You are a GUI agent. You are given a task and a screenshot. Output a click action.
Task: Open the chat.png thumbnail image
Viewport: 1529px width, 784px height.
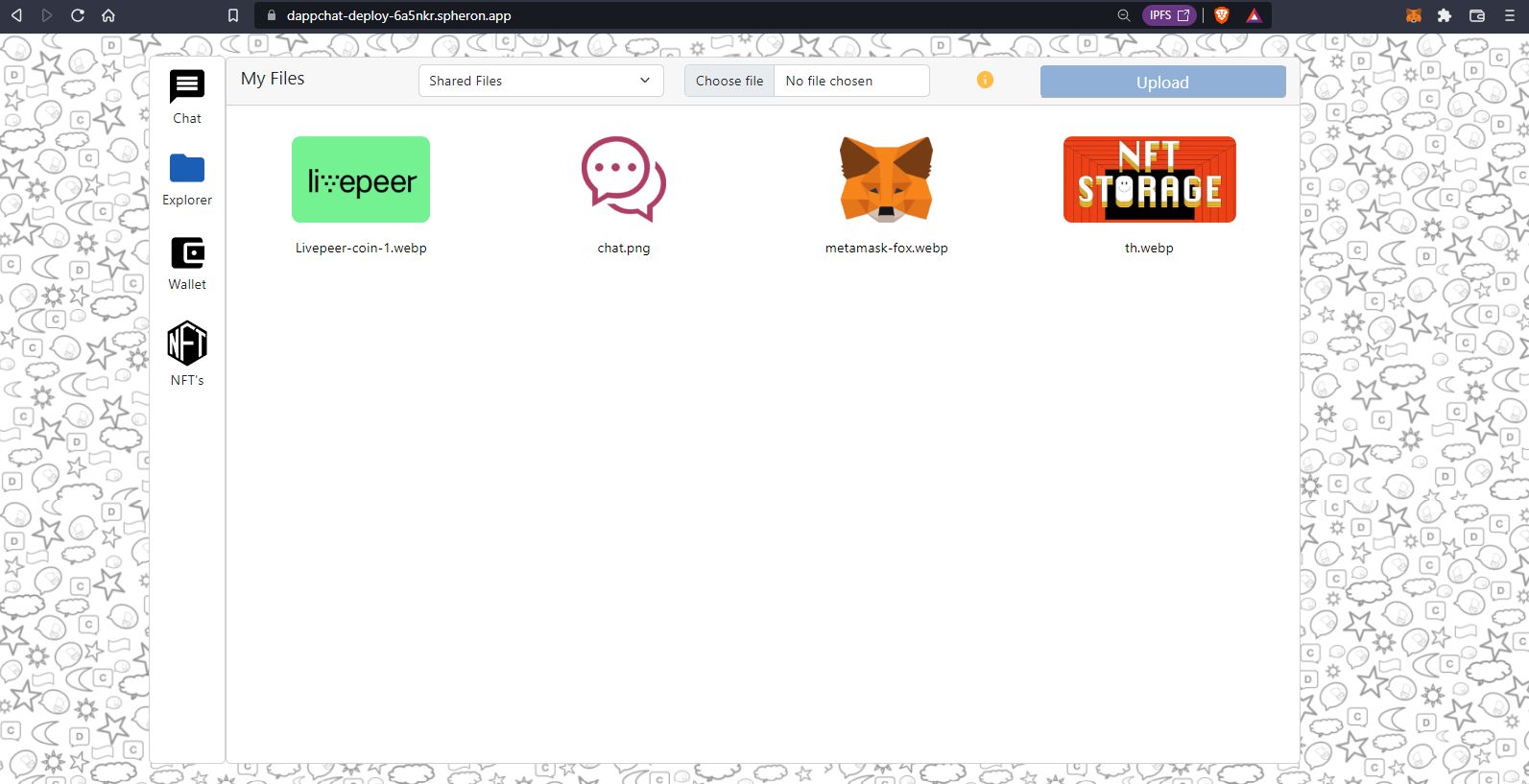coord(624,179)
